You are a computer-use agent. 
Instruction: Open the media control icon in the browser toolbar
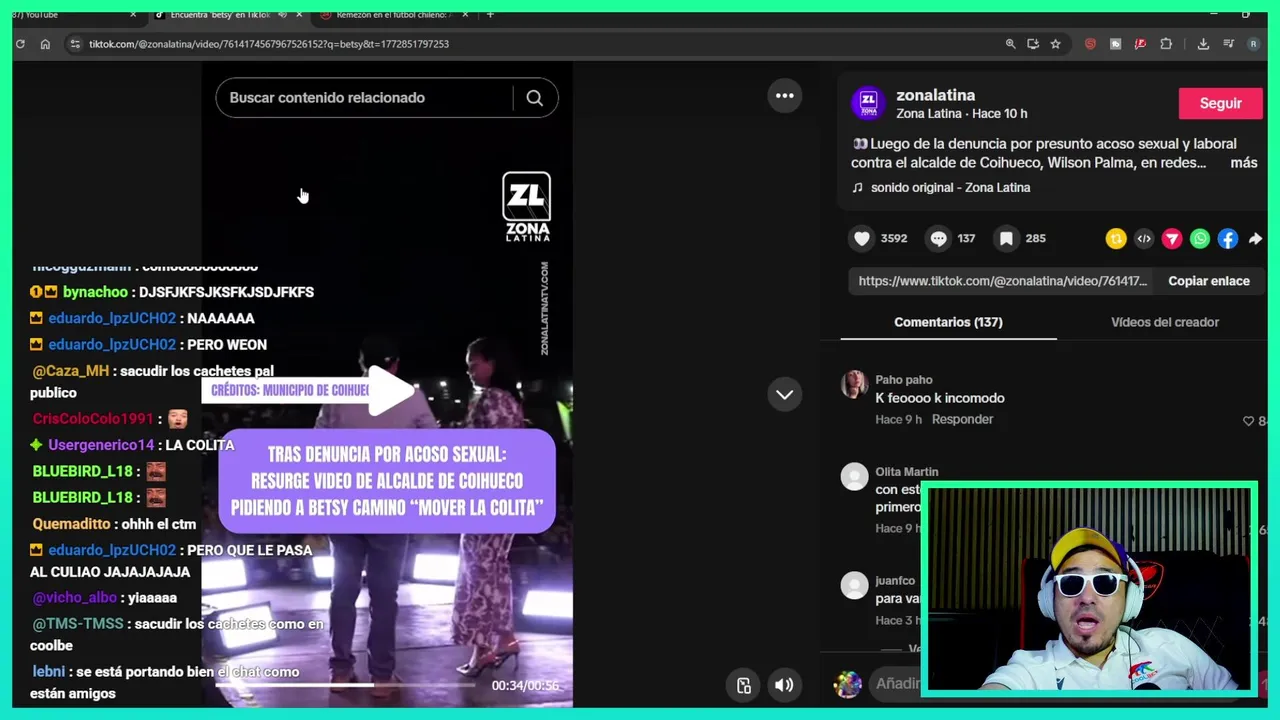coord(1228,44)
